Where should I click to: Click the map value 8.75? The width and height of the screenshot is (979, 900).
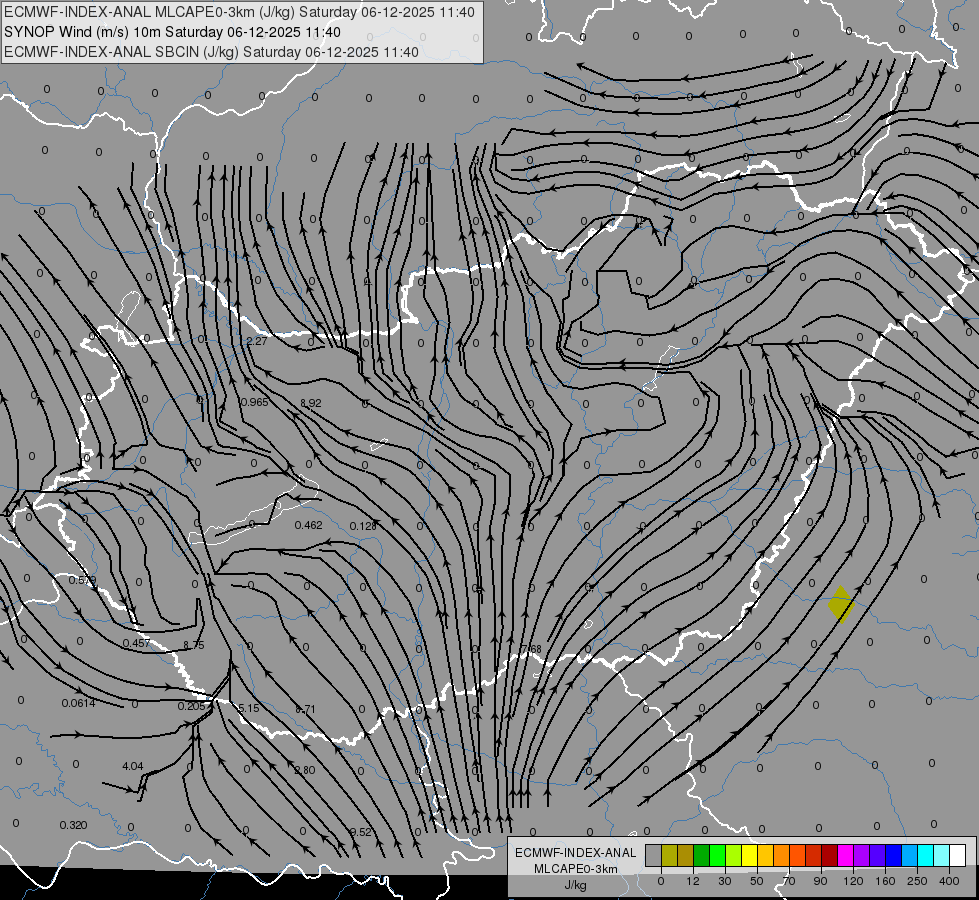point(194,645)
